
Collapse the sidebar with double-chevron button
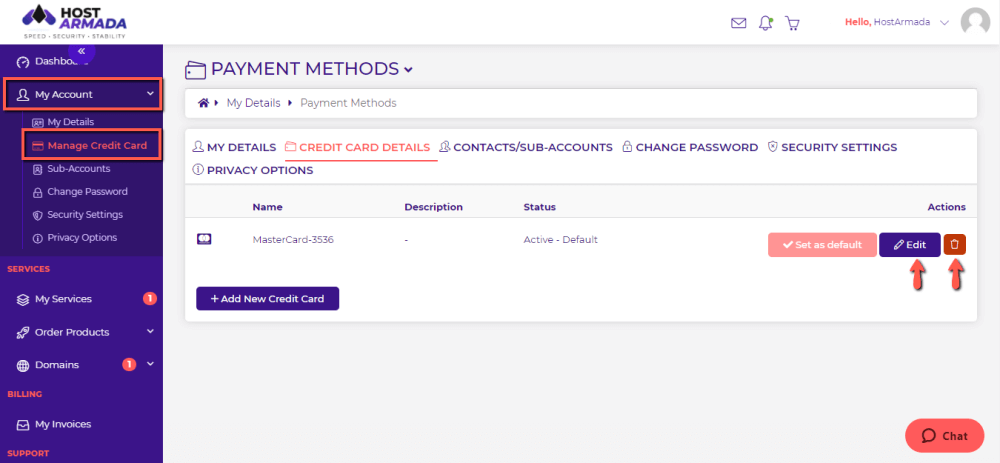pyautogui.click(x=82, y=50)
